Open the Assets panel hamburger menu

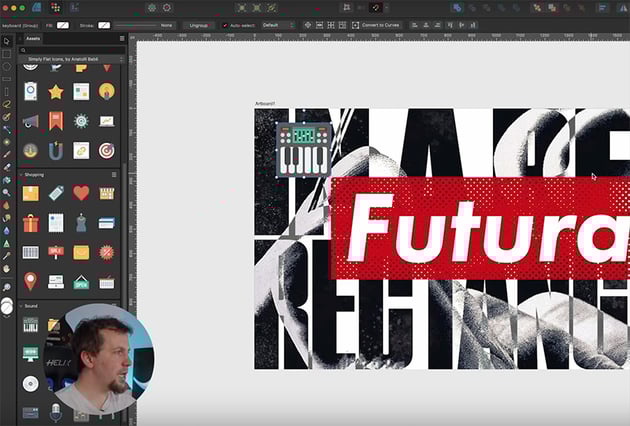pyautogui.click(x=122, y=39)
